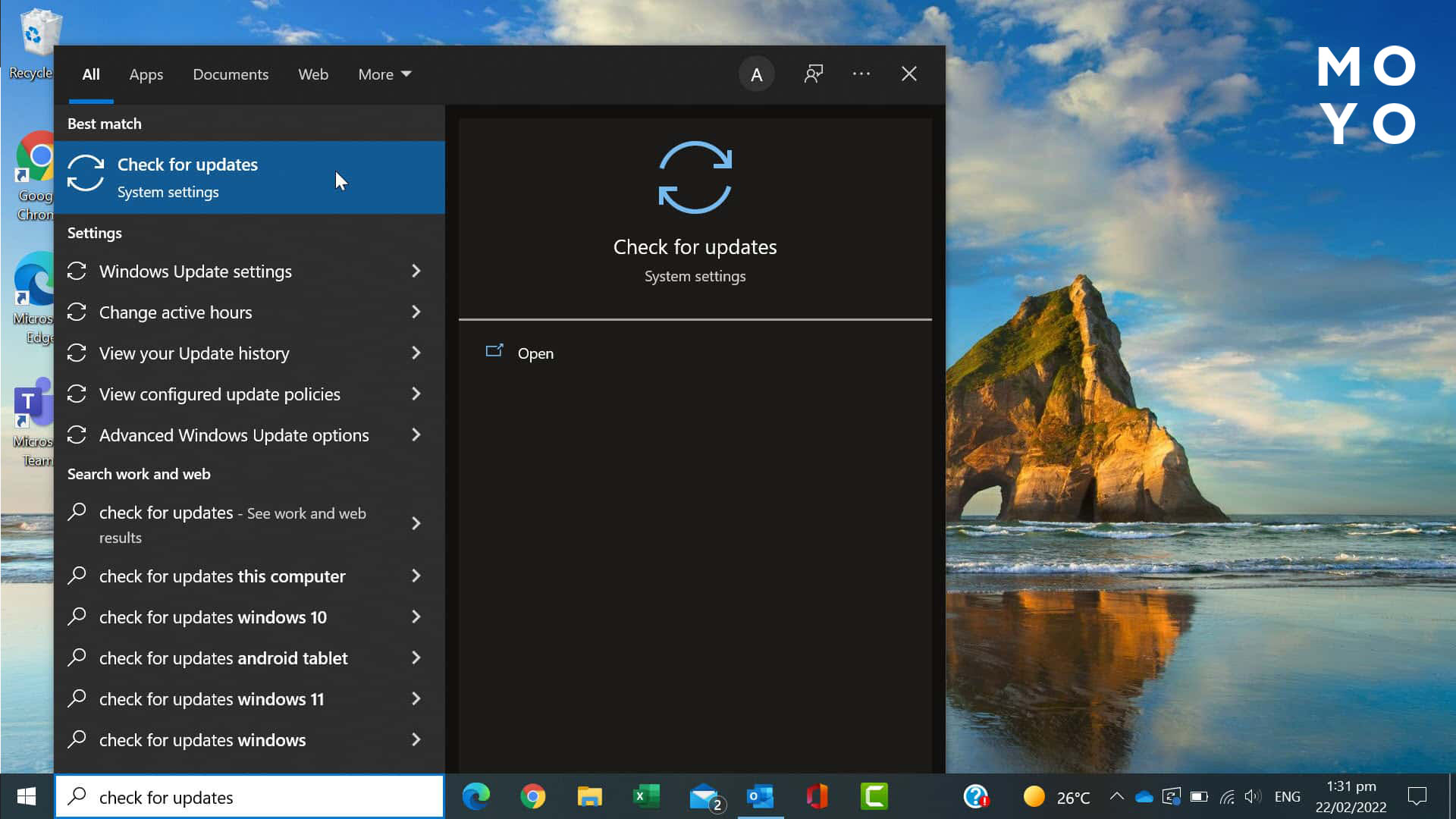The image size is (1456, 819).
Task: Expand the More filter dropdown
Action: [384, 74]
